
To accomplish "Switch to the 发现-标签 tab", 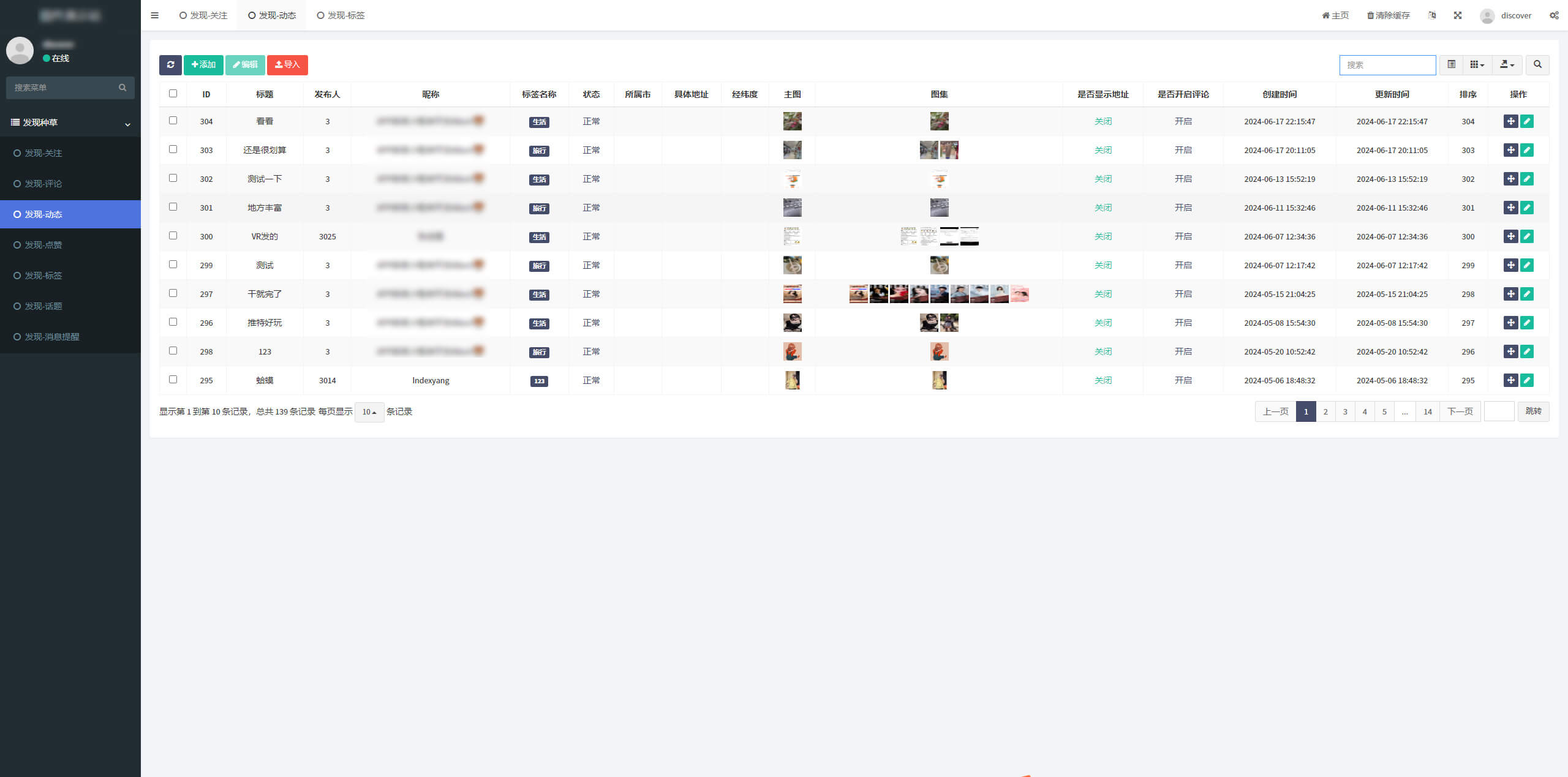I will coord(341,15).
